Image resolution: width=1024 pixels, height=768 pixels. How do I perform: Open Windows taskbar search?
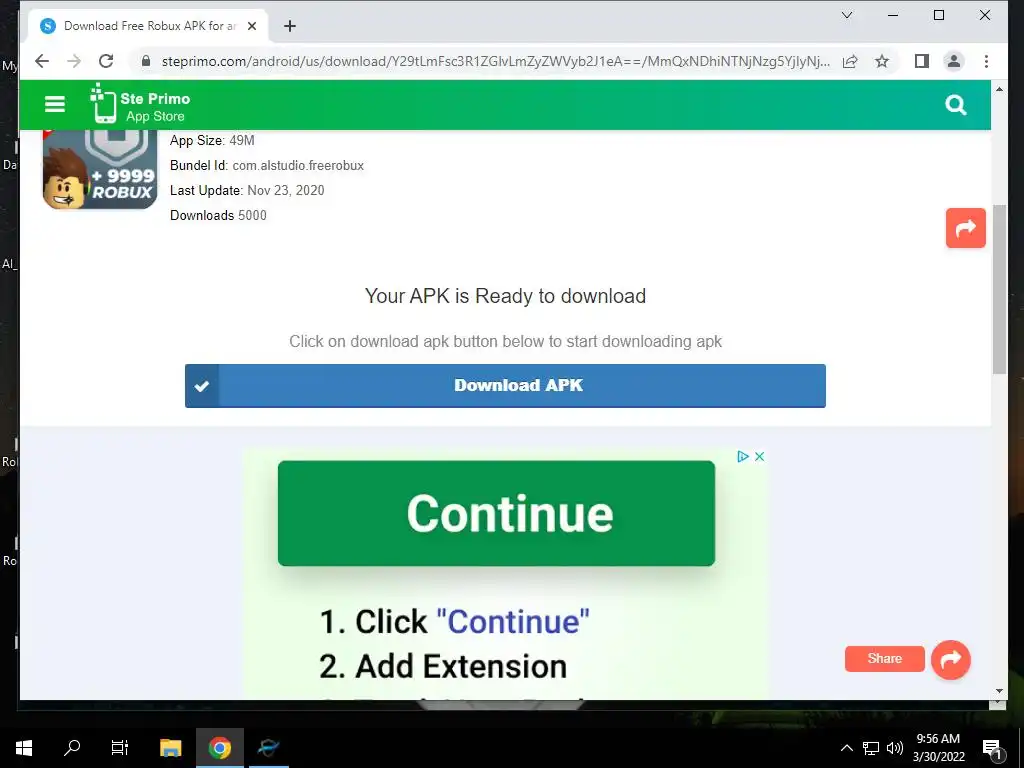tap(72, 748)
